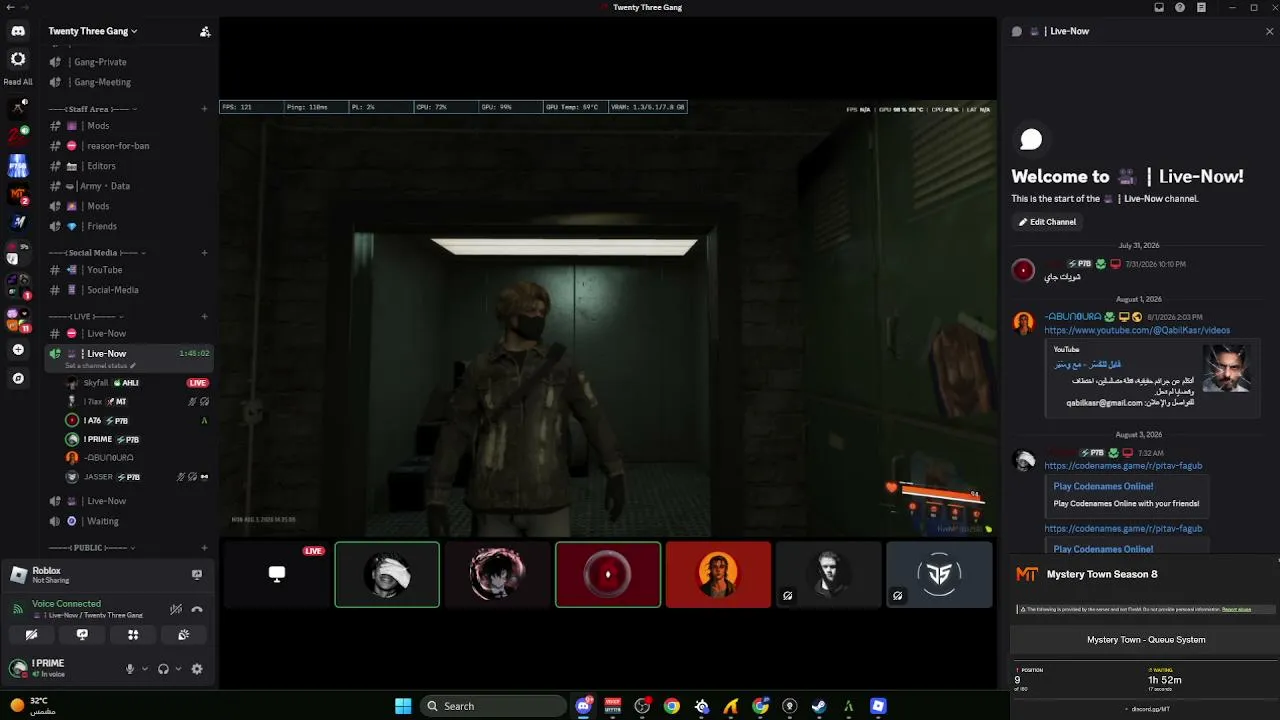1280x720 pixels.
Task: Join the Friends voice channel
Action: pos(130,226)
